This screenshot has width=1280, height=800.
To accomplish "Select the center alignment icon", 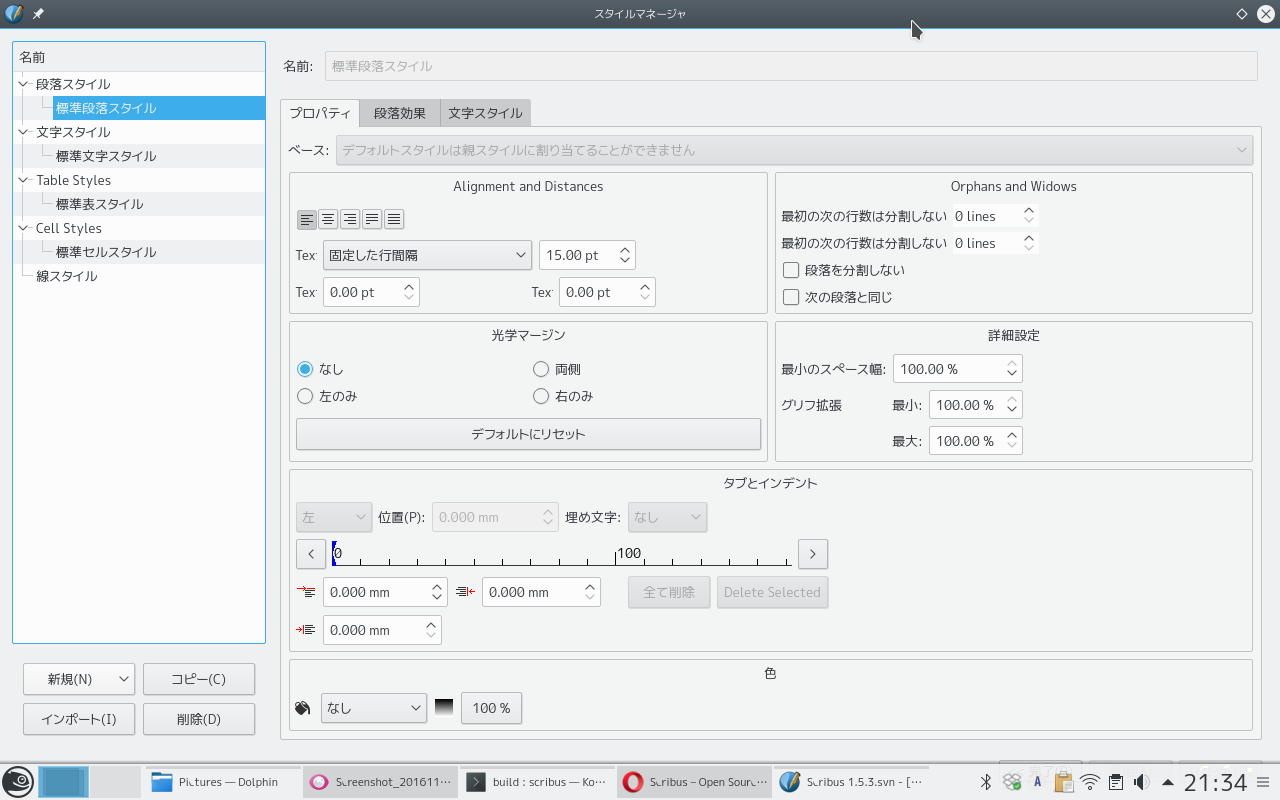I will (x=328, y=219).
